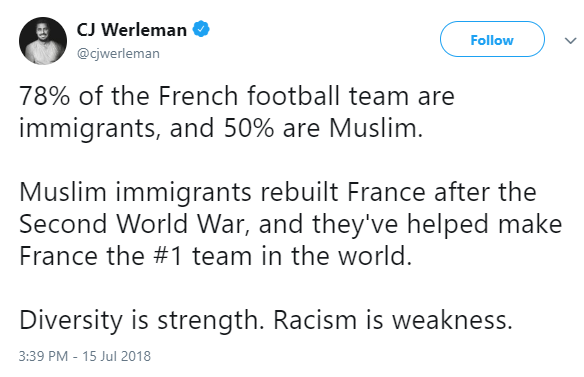Screen dimensions: 584x377
Task: Click the phrase they've helped make
Action: [x=437, y=225]
